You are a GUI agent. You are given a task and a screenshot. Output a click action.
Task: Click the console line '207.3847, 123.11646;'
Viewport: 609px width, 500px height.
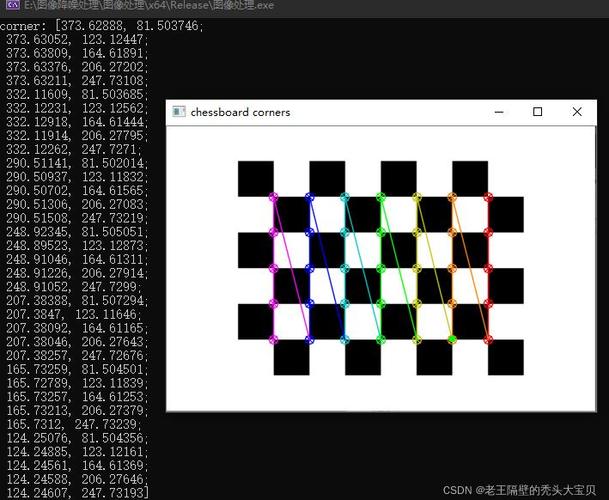(x=74, y=314)
